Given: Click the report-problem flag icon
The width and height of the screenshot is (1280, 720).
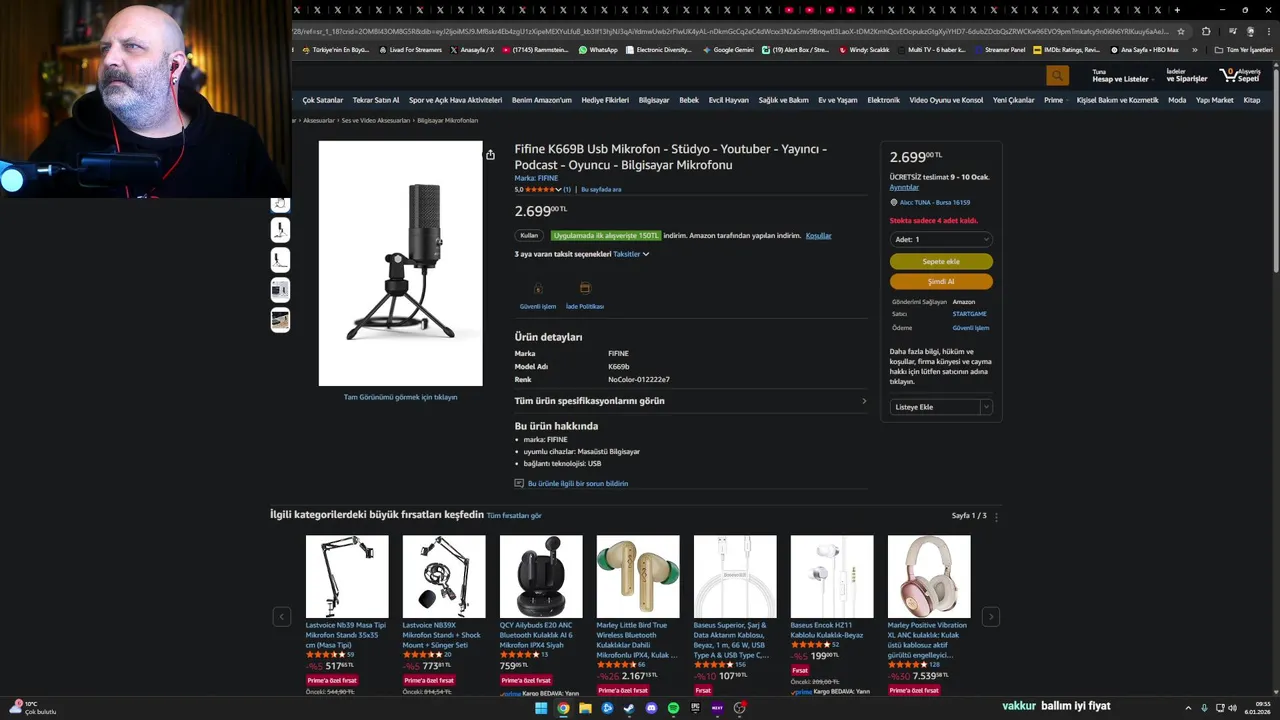Looking at the screenshot, I should pos(519,483).
